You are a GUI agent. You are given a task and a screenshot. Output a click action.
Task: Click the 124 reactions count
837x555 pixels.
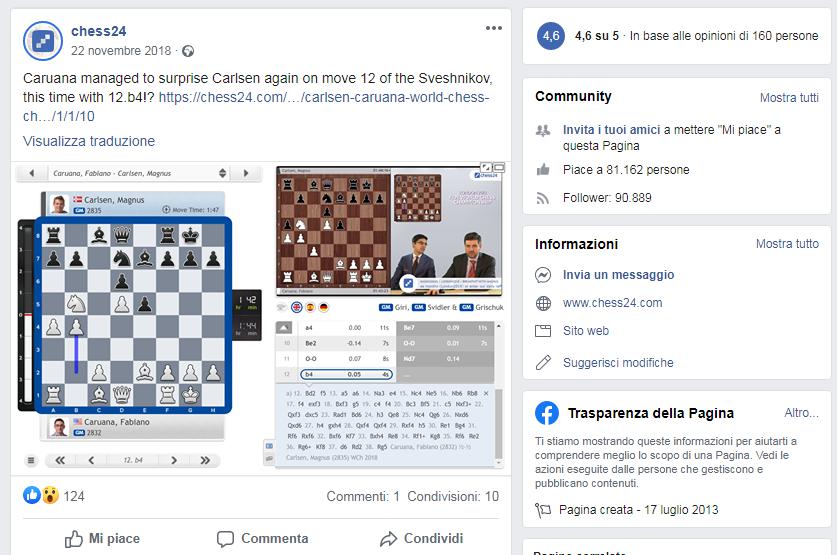(x=74, y=496)
